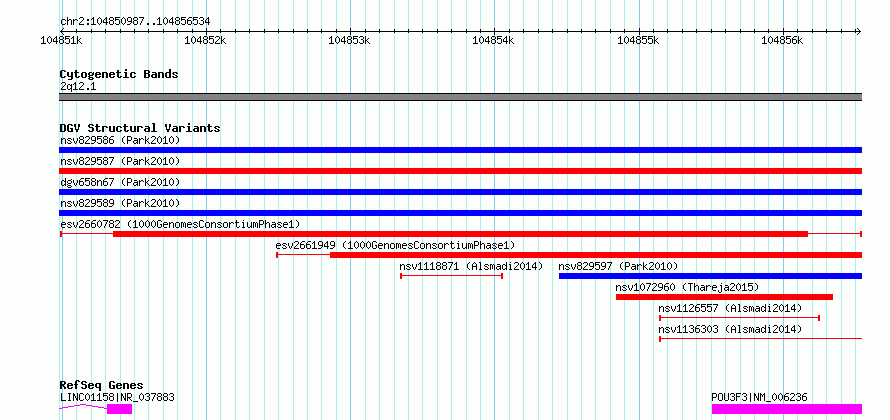Open variant label nsv1126557 (Alsmadi2014)
890x420 pixels.
730,308
